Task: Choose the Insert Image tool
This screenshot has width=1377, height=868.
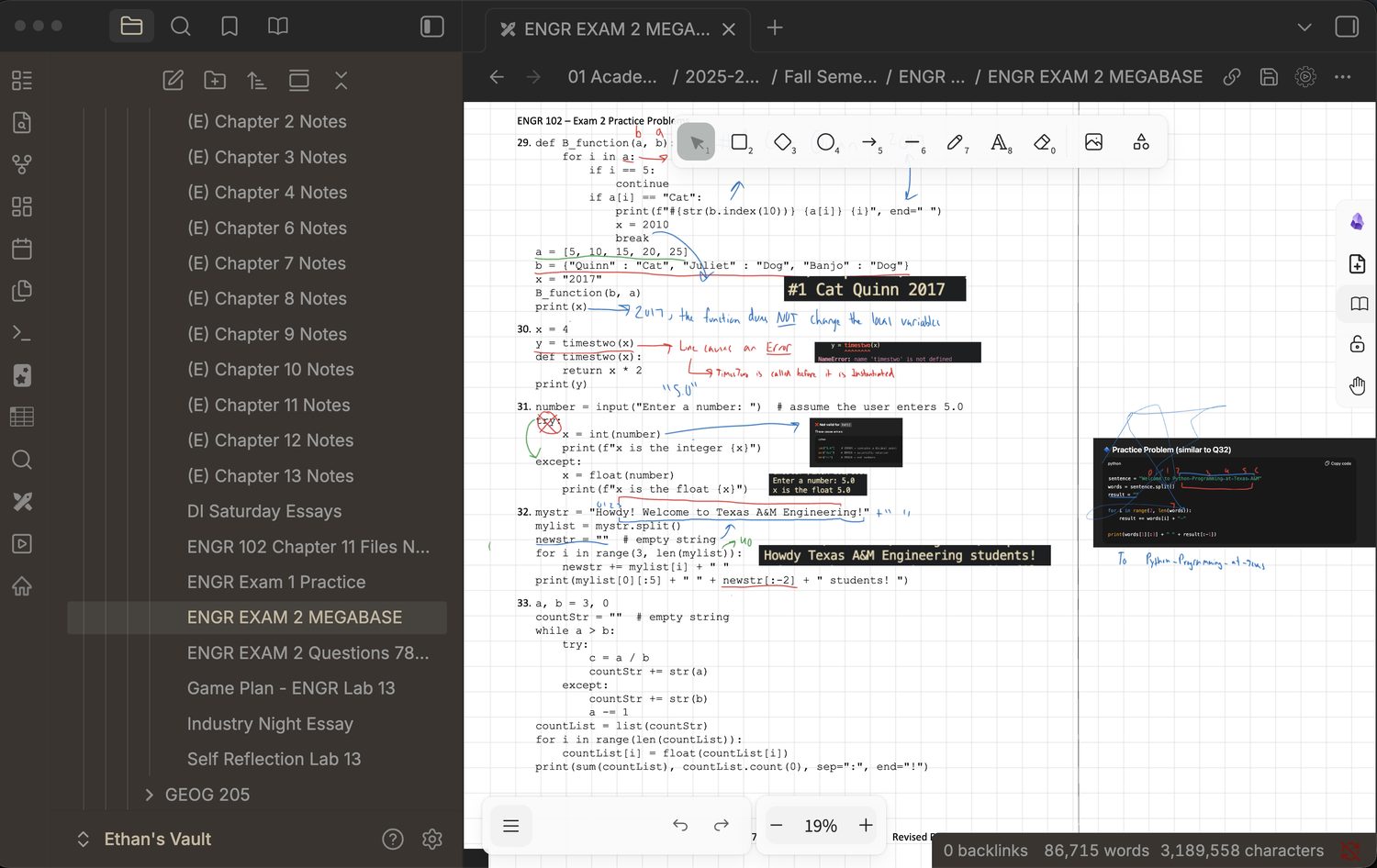Action: click(x=1093, y=142)
